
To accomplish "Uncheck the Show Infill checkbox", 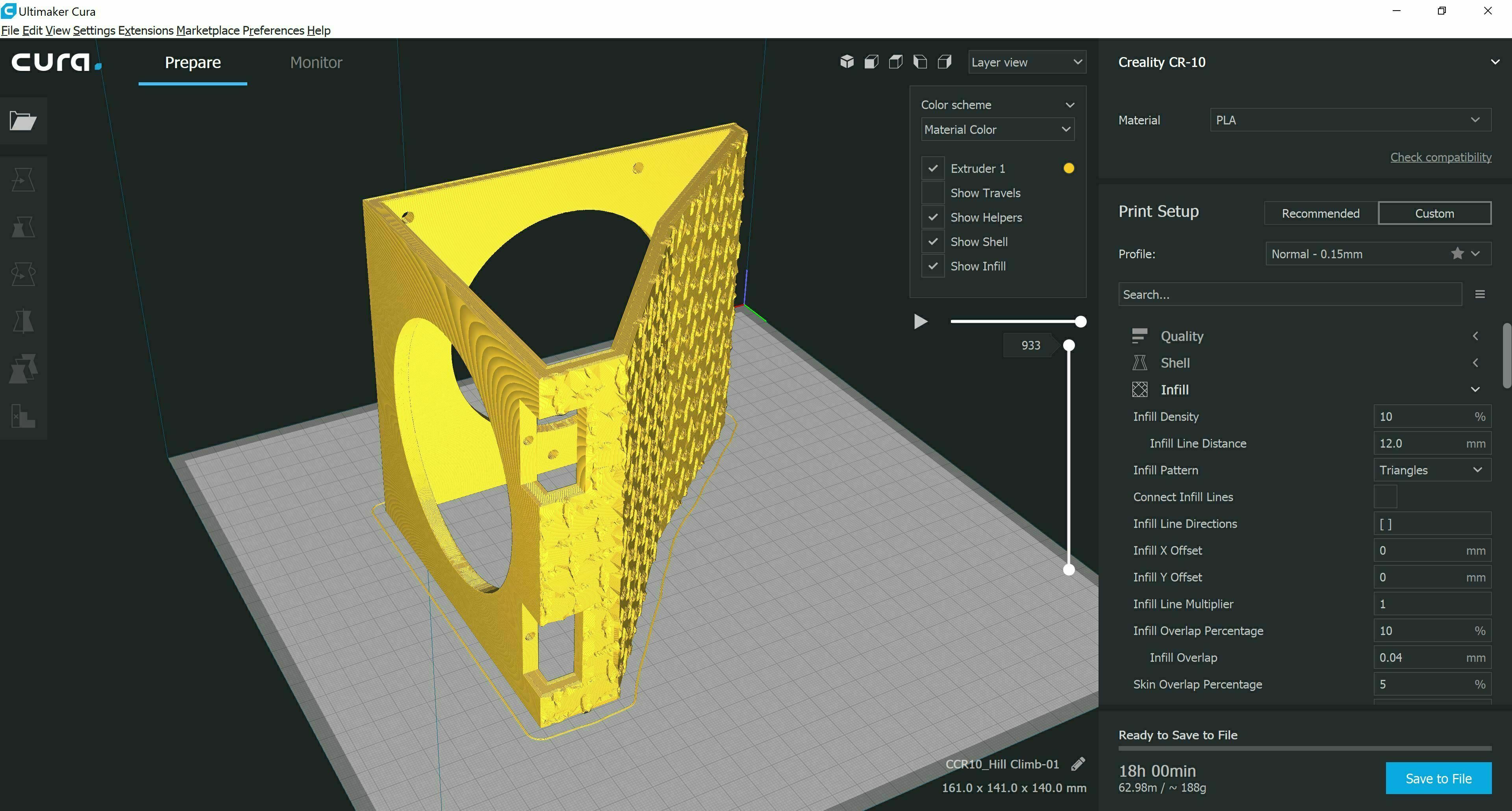I will click(x=933, y=267).
